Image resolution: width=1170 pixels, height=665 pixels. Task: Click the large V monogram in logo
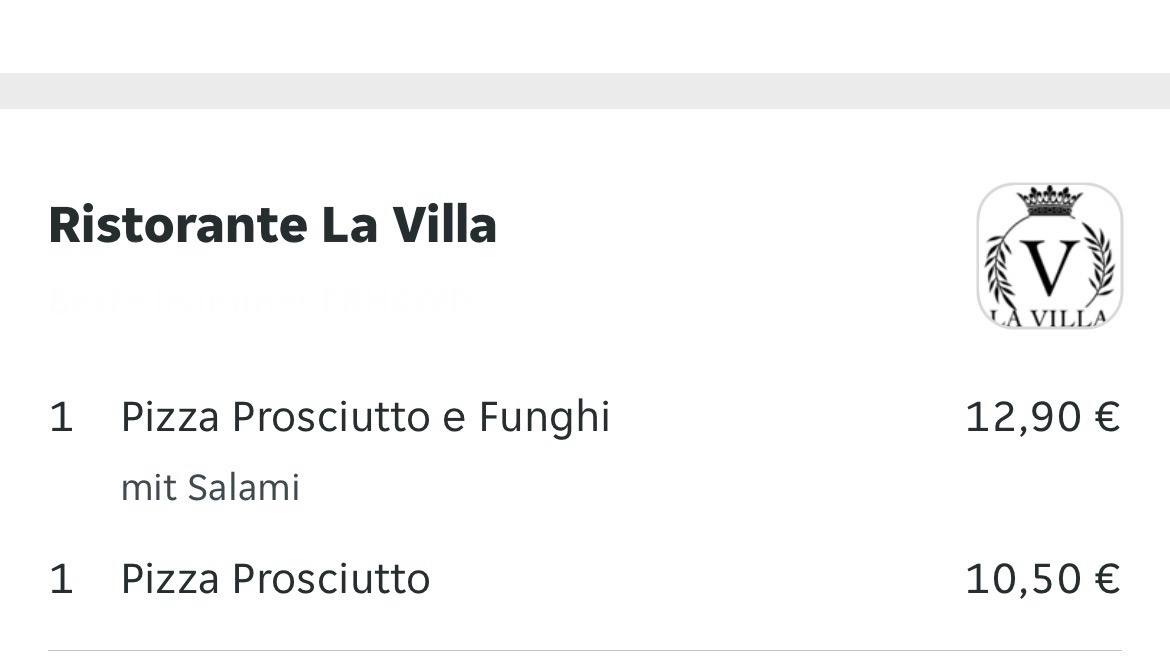[x=1050, y=267]
